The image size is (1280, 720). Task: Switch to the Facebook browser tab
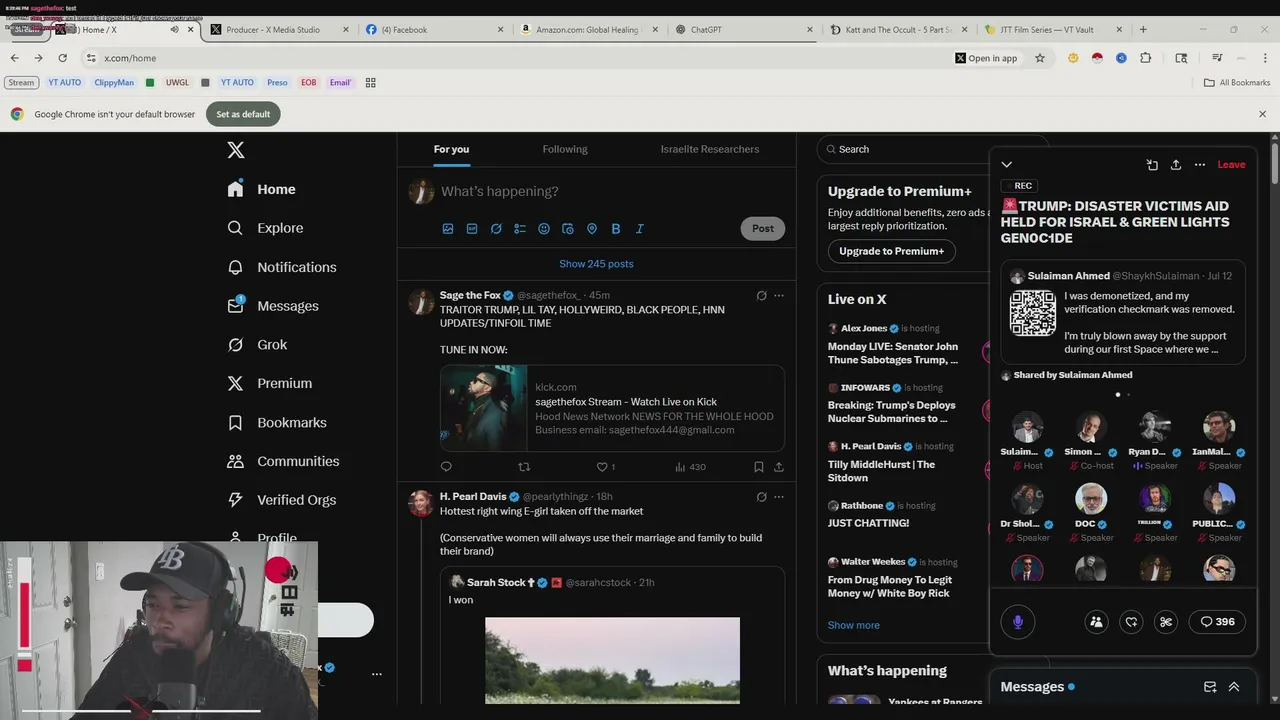pos(435,30)
